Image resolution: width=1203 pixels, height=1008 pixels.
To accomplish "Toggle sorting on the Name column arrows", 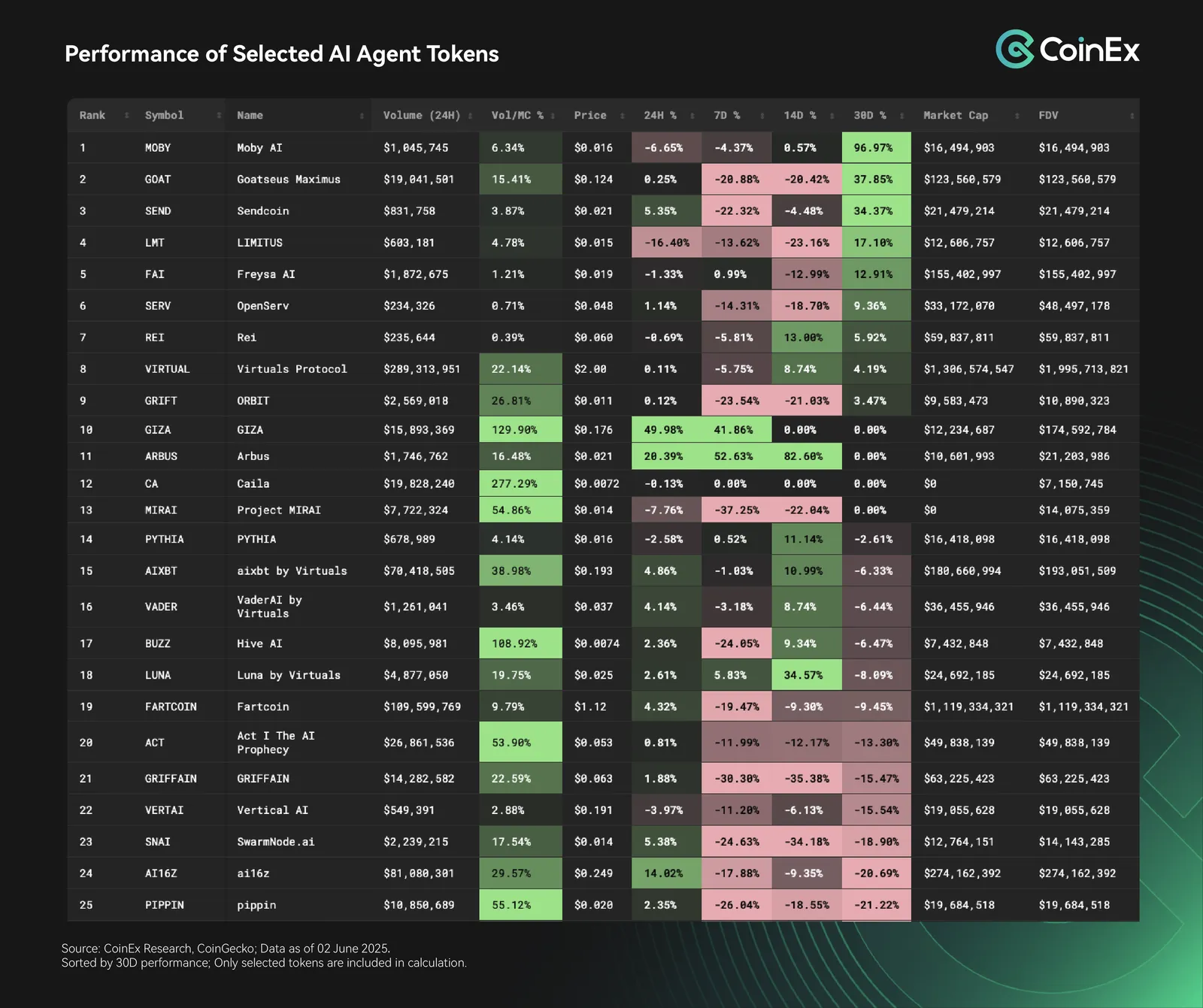I will click(x=362, y=116).
